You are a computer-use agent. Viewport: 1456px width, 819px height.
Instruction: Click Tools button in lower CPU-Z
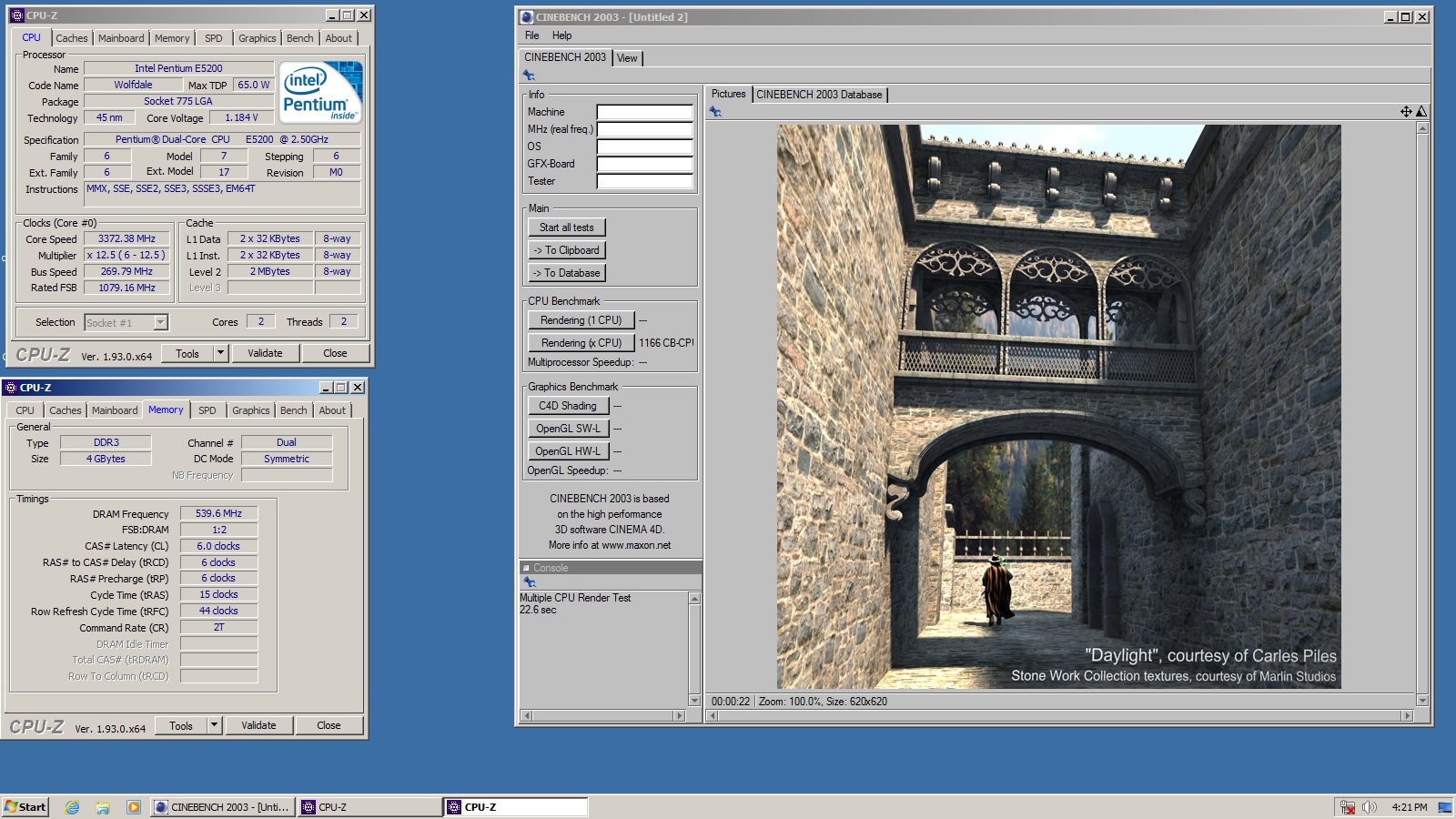point(181,725)
